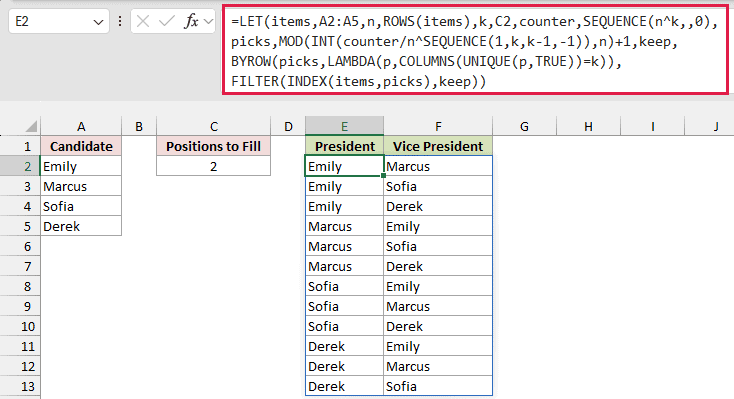Click the Vice President header cell
The width and height of the screenshot is (734, 399).
click(x=438, y=146)
